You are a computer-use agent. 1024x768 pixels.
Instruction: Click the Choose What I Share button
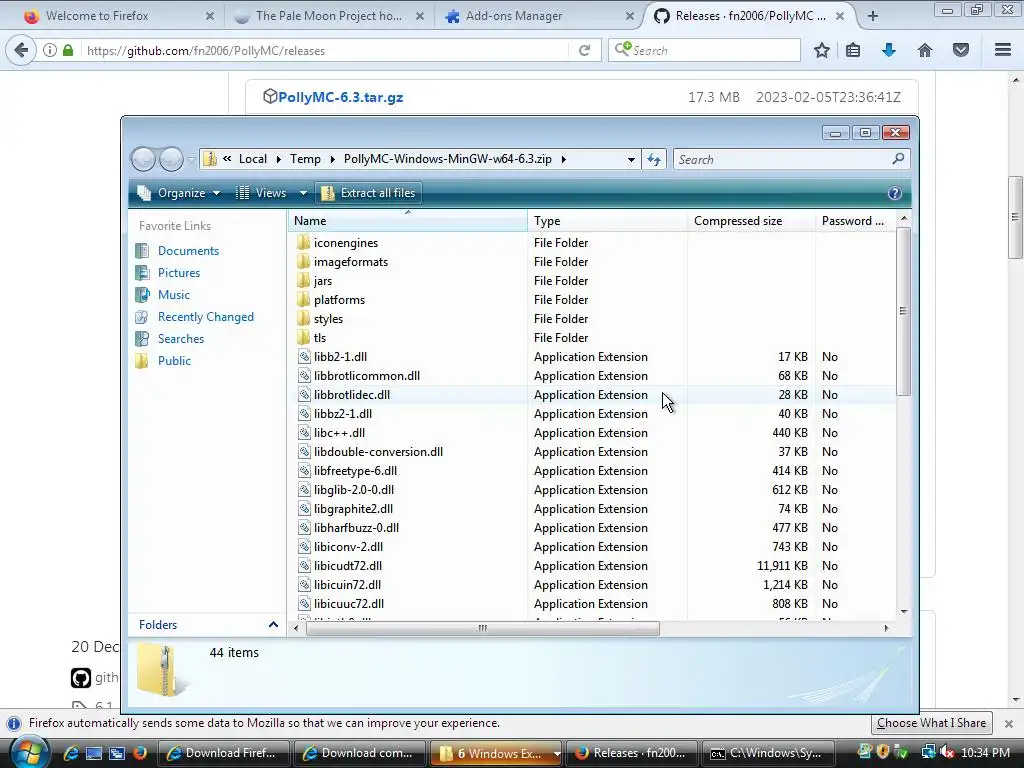(931, 723)
